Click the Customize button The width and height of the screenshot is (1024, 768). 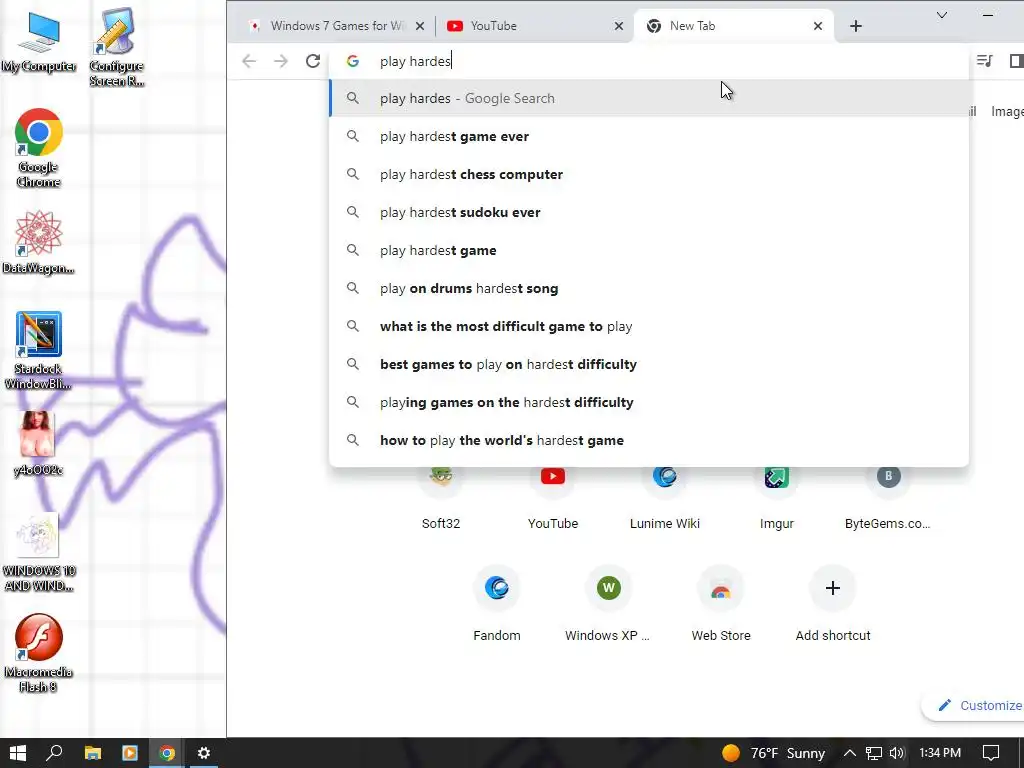(x=974, y=705)
